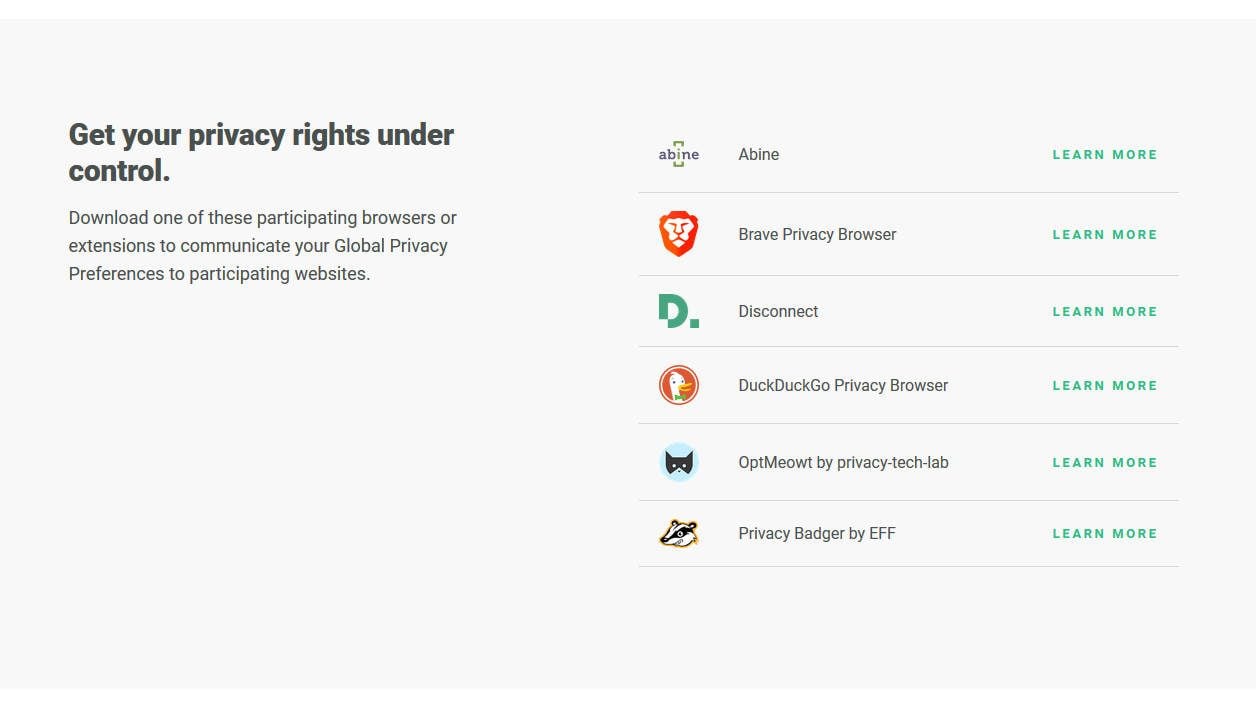The image size is (1256, 708).
Task: Click the DuckDuckGo Privacy Browser label
Action: point(843,385)
